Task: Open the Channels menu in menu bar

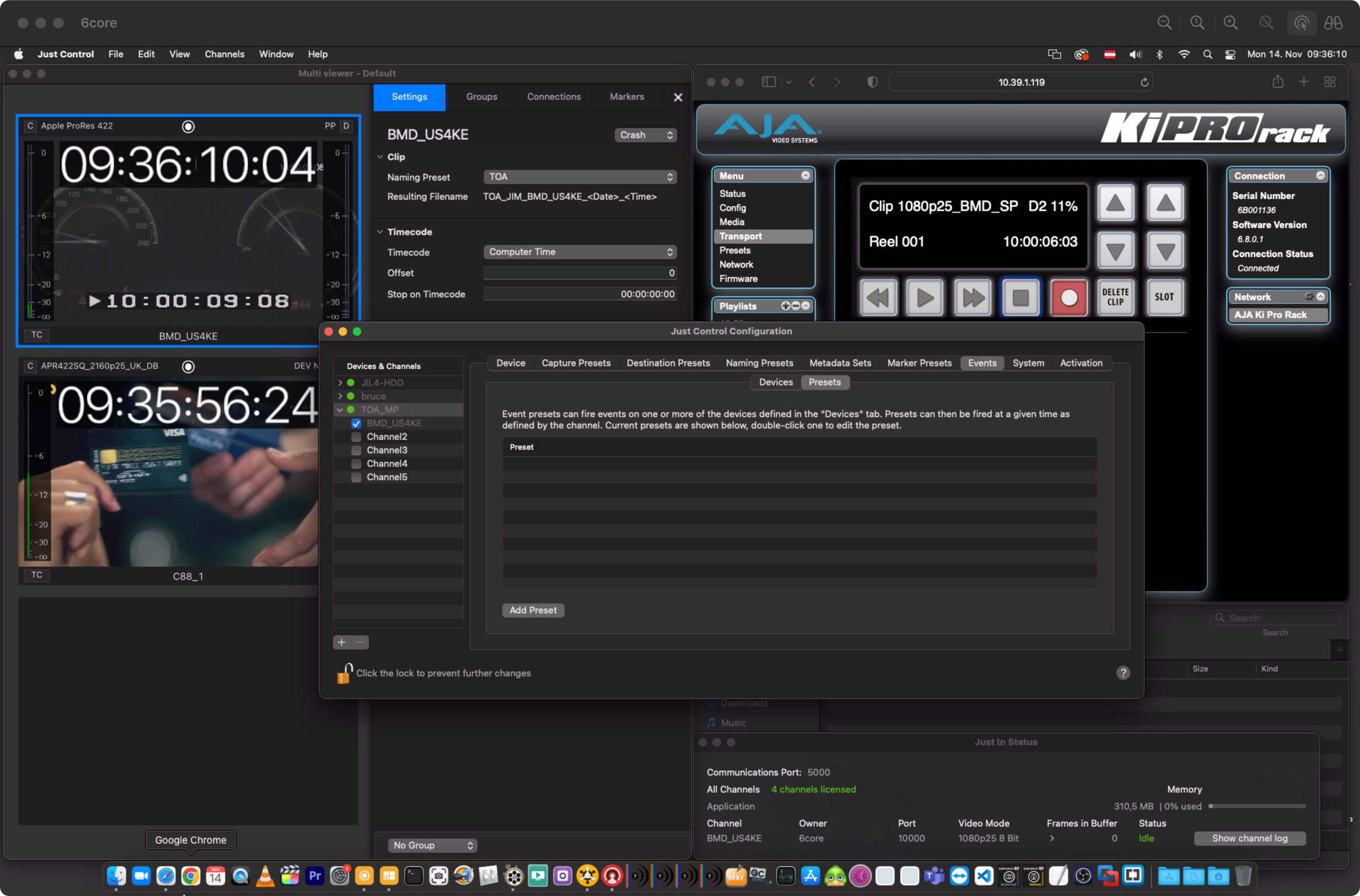Action: tap(224, 54)
